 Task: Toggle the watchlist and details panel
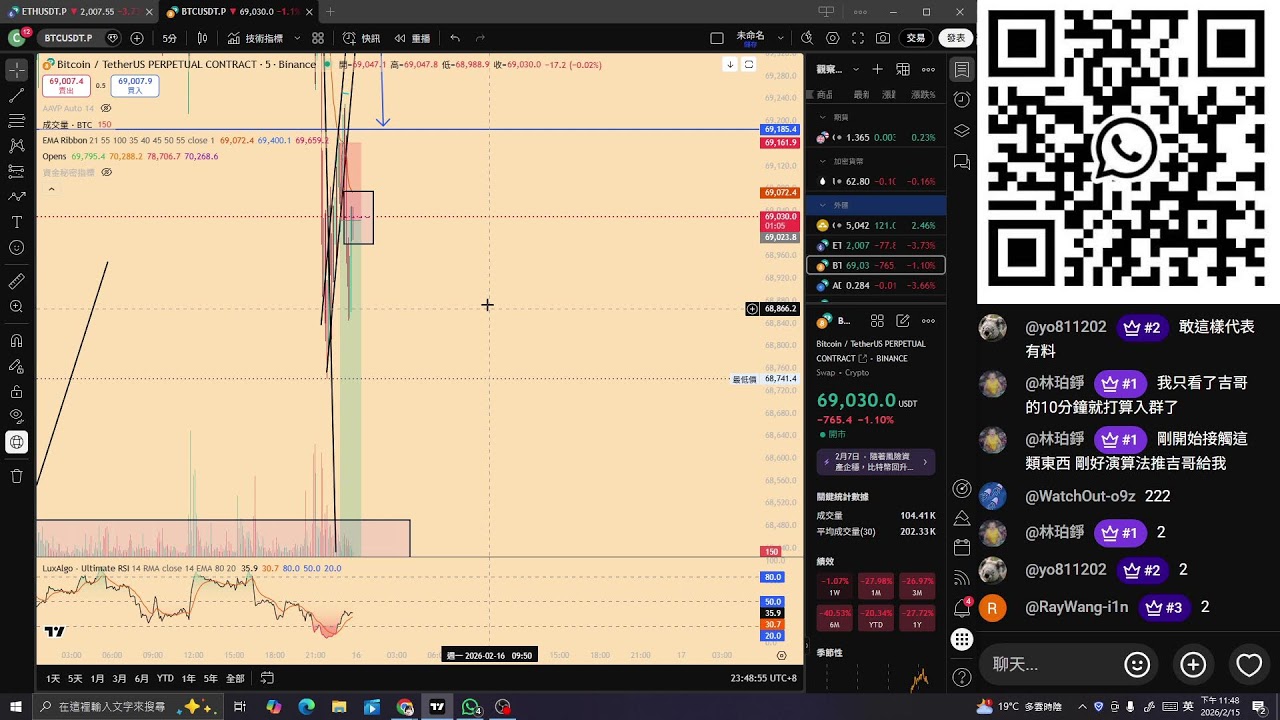click(x=962, y=69)
